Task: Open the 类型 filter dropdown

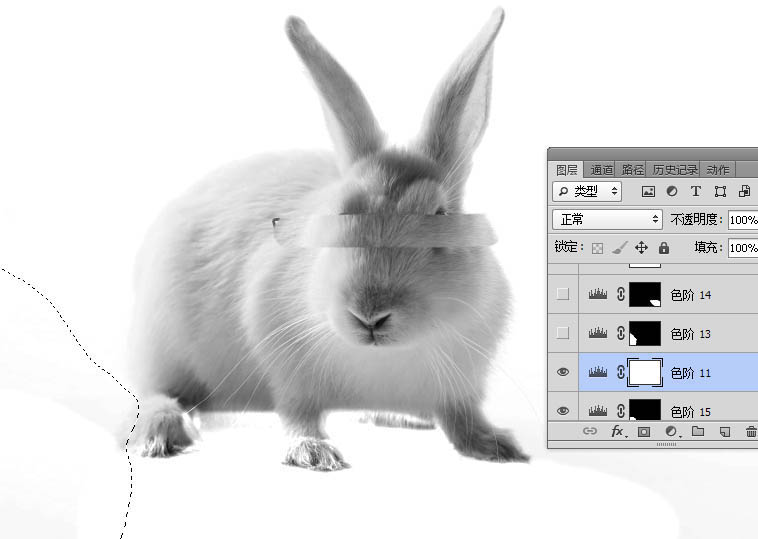Action: tap(587, 191)
